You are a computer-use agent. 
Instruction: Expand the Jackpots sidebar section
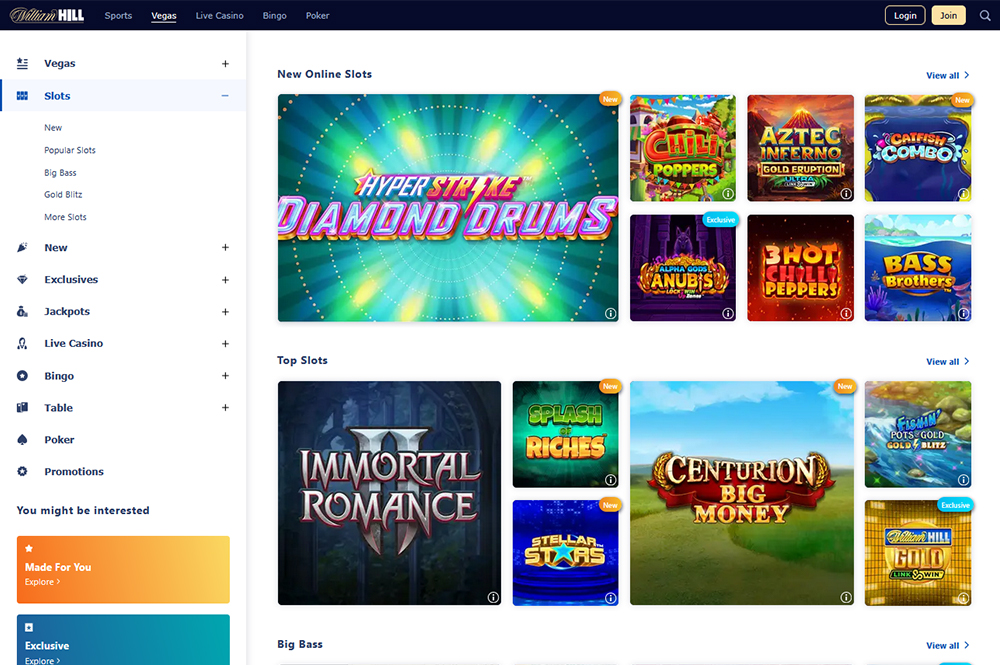[x=225, y=312]
